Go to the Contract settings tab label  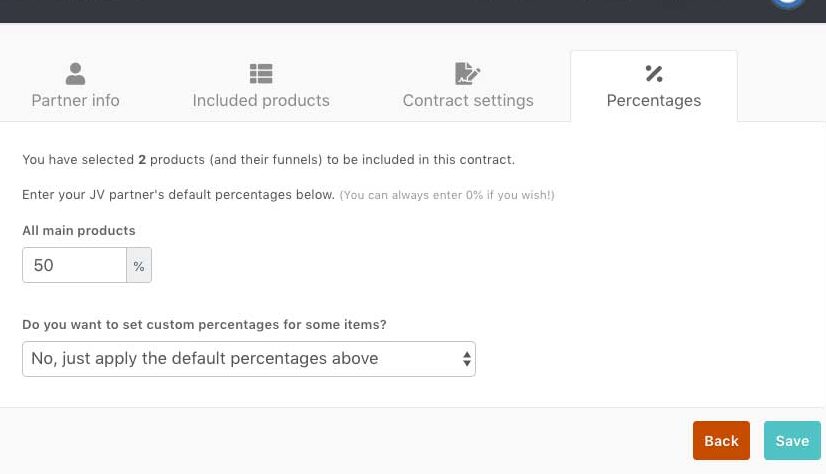click(x=468, y=100)
